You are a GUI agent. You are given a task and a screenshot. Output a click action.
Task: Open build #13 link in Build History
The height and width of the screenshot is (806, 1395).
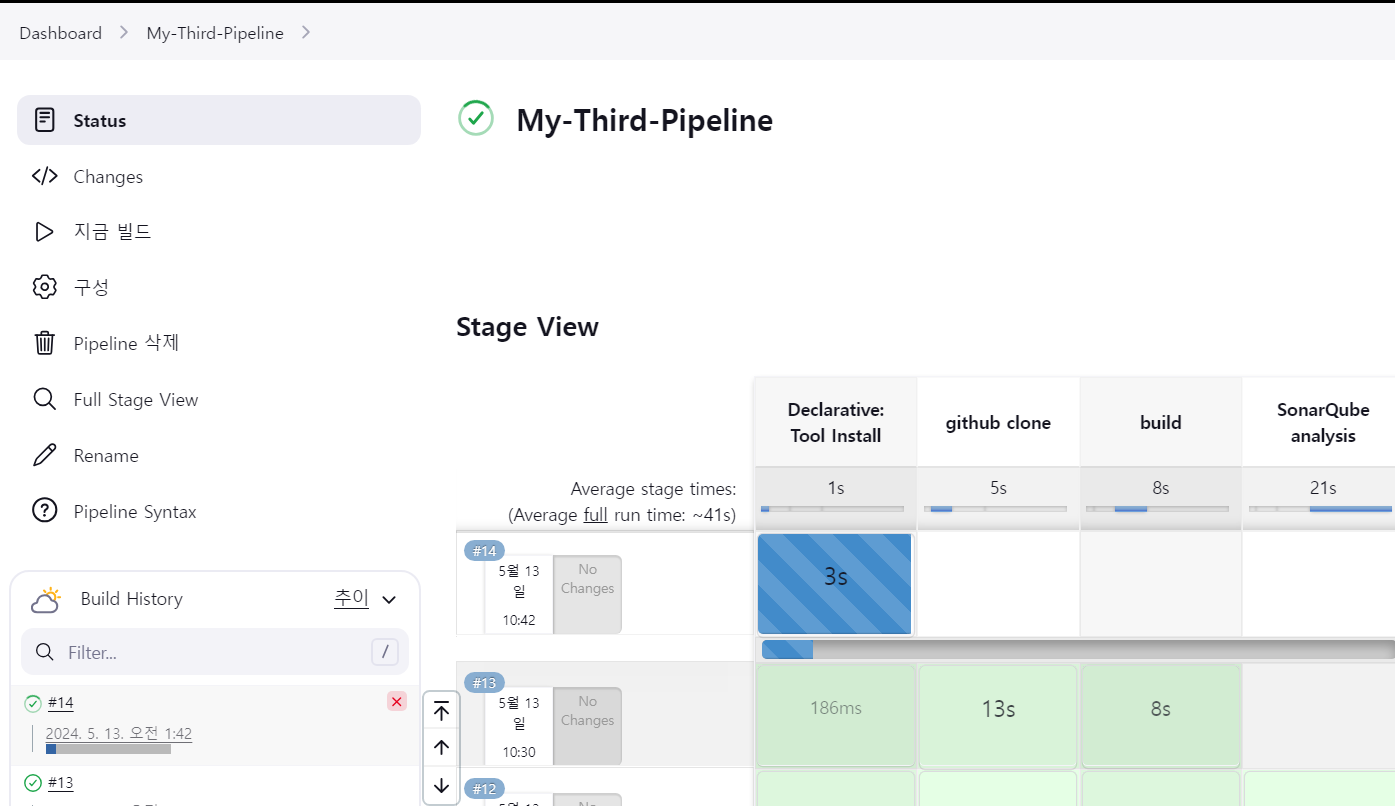(61, 783)
